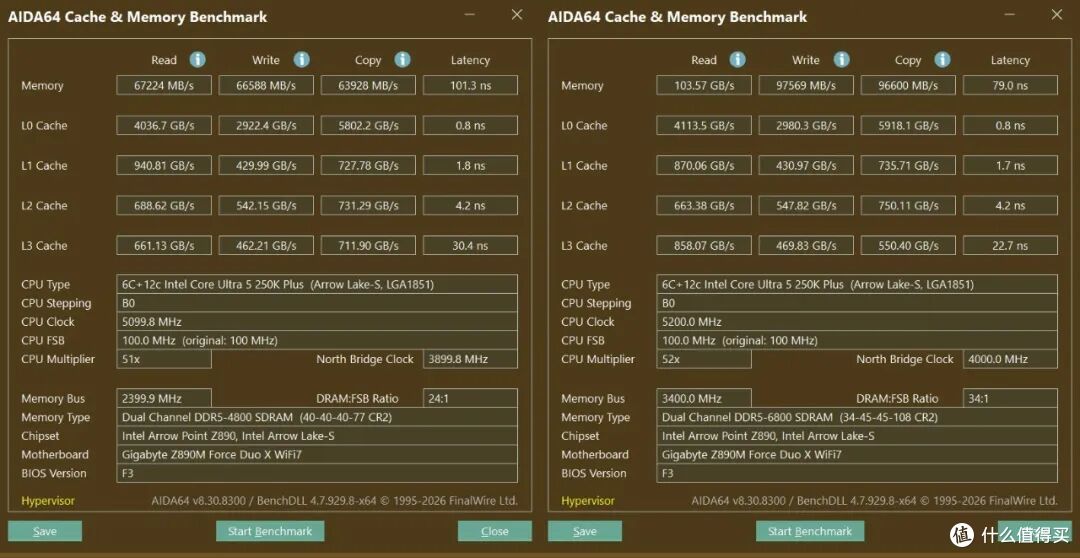
Task: Select Memory copy value 63928 MB/s
Action: tap(368, 85)
